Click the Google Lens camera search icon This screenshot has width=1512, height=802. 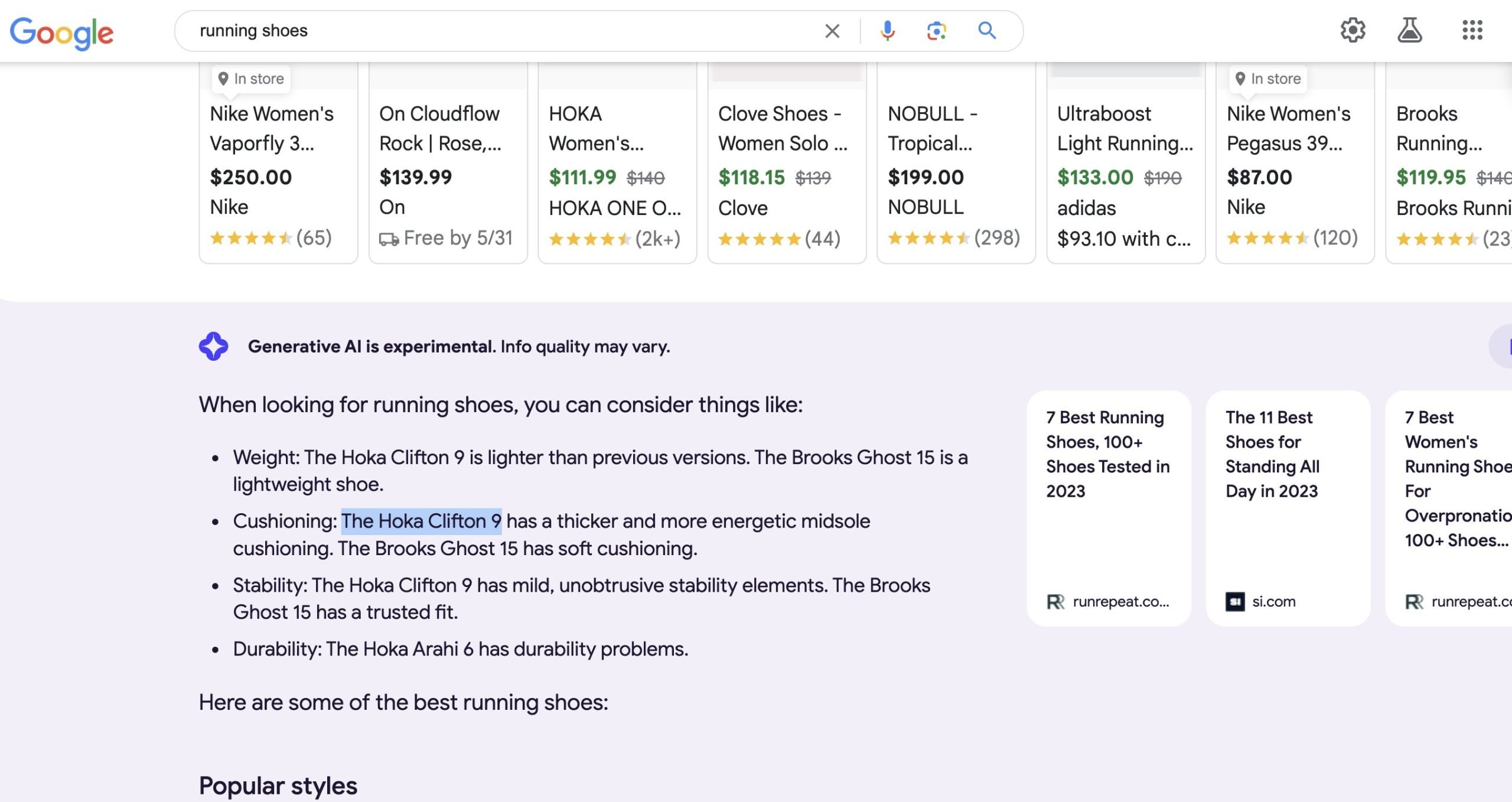click(935, 30)
